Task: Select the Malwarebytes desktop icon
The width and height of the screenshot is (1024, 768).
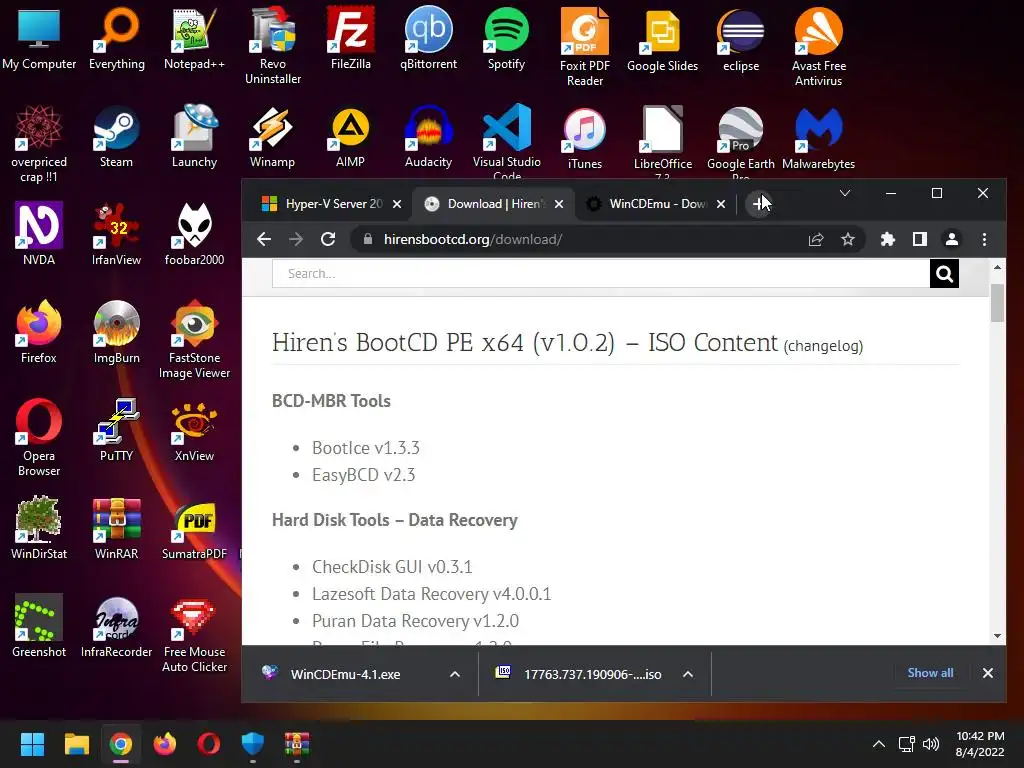Action: point(818,138)
